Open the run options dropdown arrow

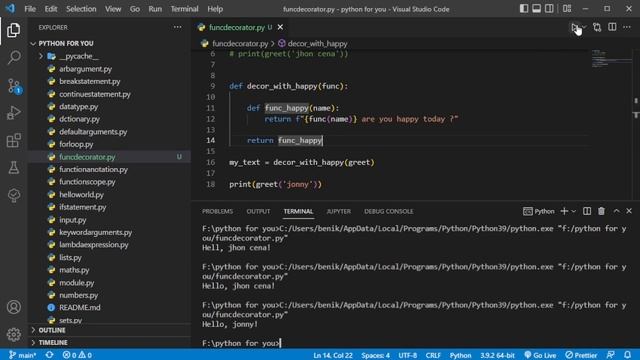tap(584, 27)
